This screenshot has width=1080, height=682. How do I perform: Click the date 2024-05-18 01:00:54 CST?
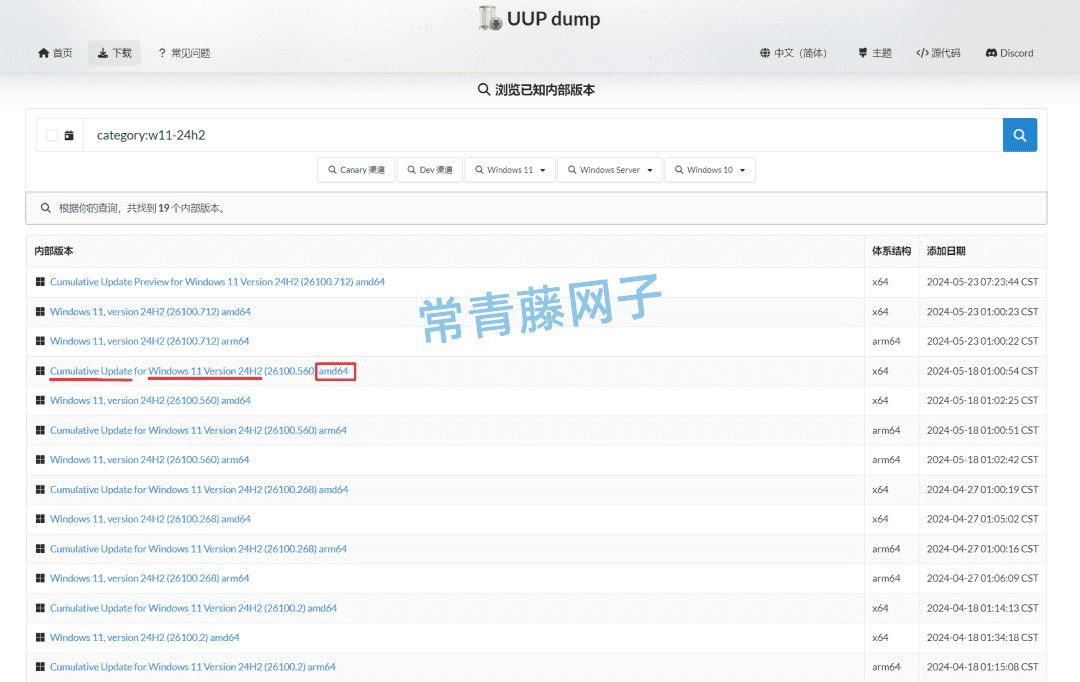982,371
